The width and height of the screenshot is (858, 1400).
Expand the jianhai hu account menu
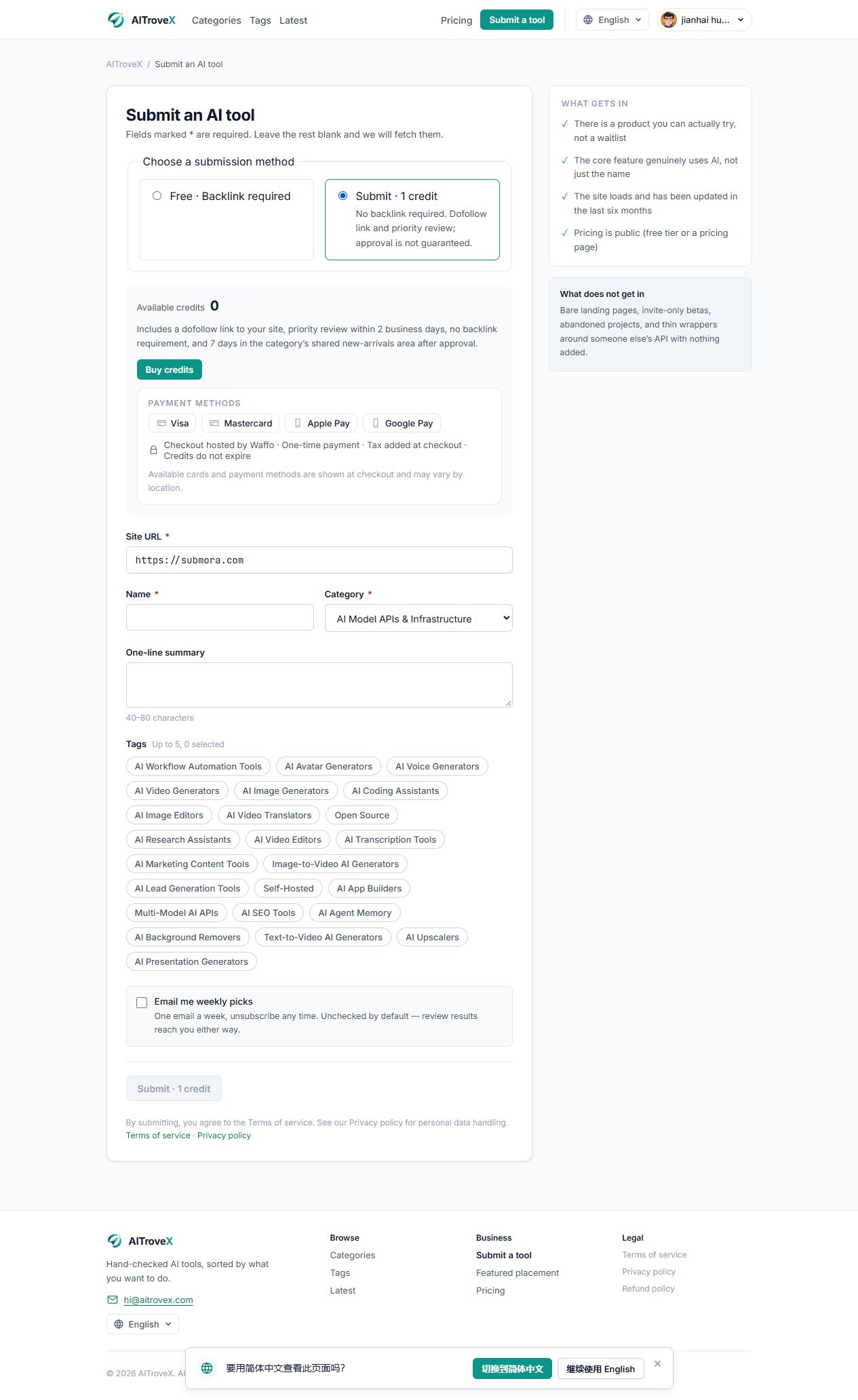point(704,20)
